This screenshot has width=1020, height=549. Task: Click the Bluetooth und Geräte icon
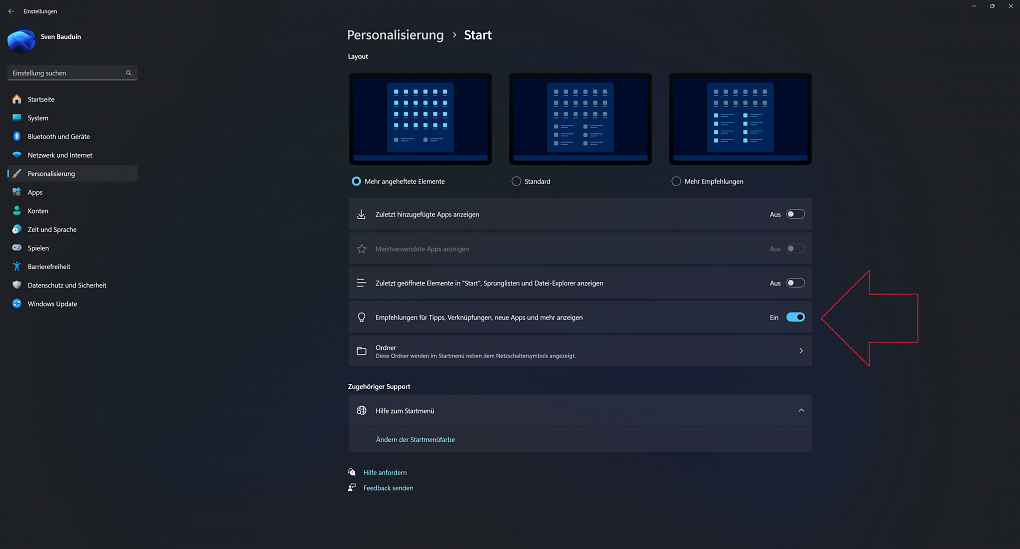coord(17,136)
